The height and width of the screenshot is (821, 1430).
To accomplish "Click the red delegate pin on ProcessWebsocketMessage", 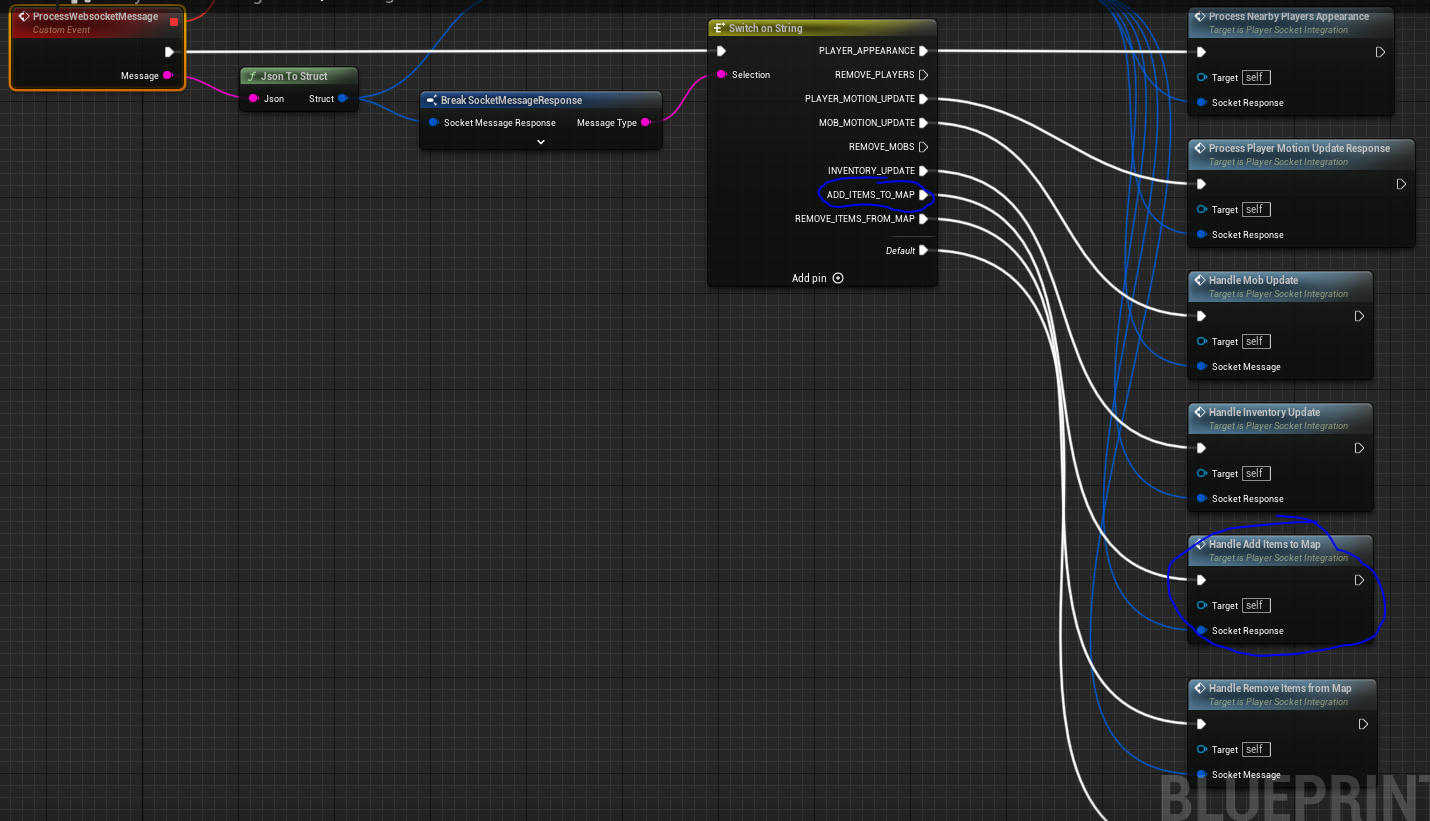I will click(174, 21).
